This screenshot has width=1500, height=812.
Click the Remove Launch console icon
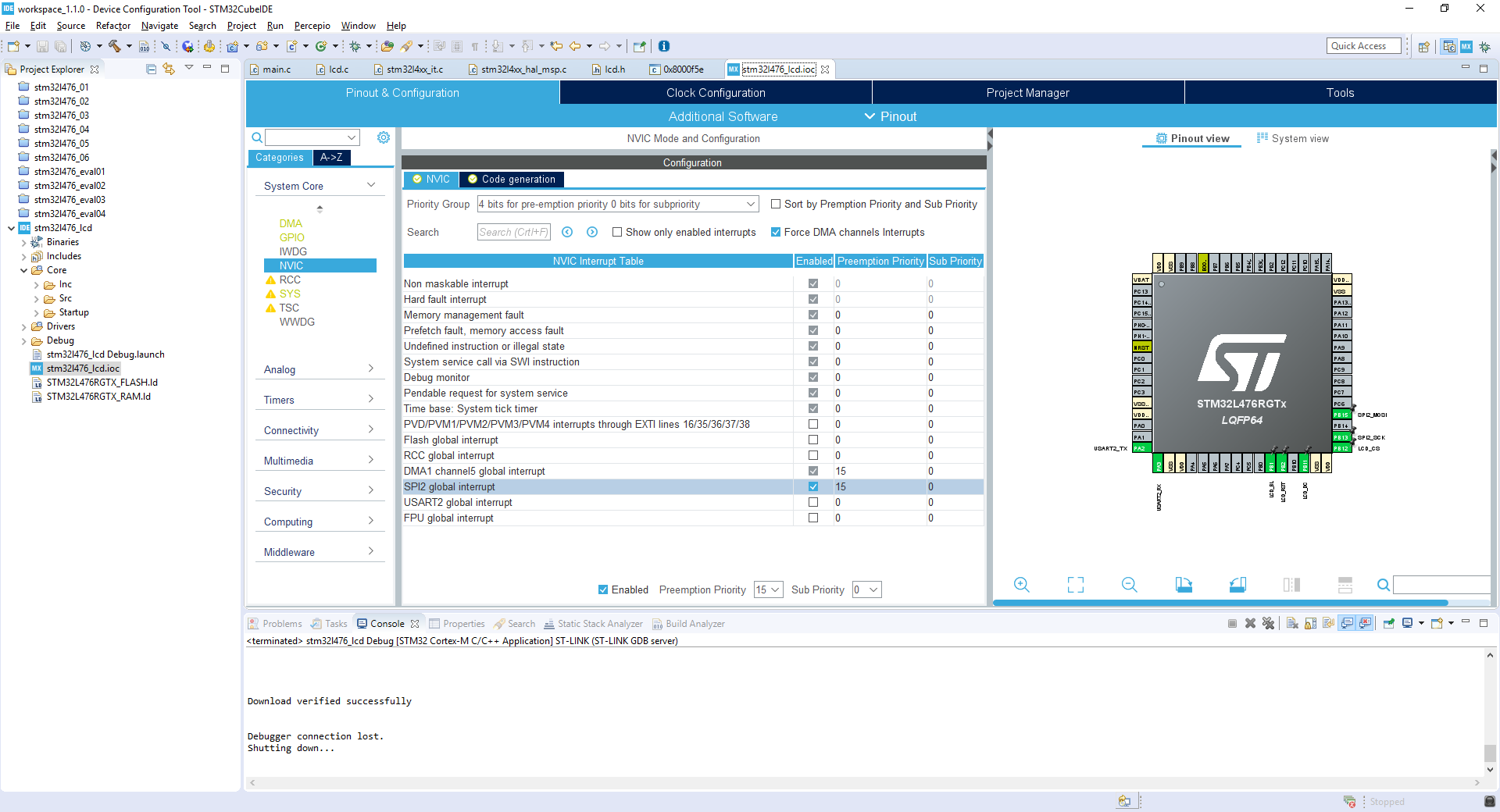(1250, 623)
